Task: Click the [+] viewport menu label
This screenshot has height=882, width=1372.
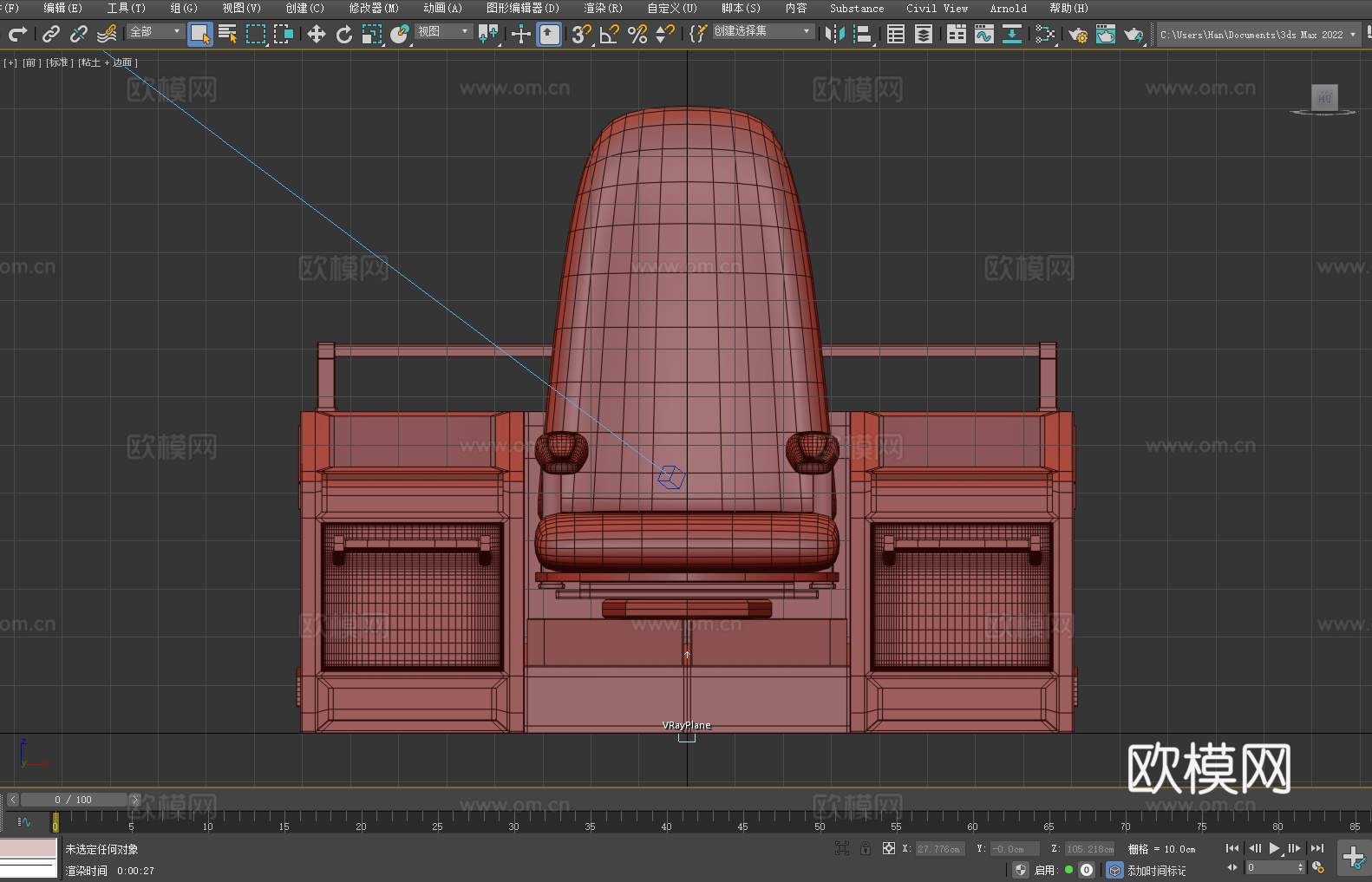Action: [x=10, y=62]
